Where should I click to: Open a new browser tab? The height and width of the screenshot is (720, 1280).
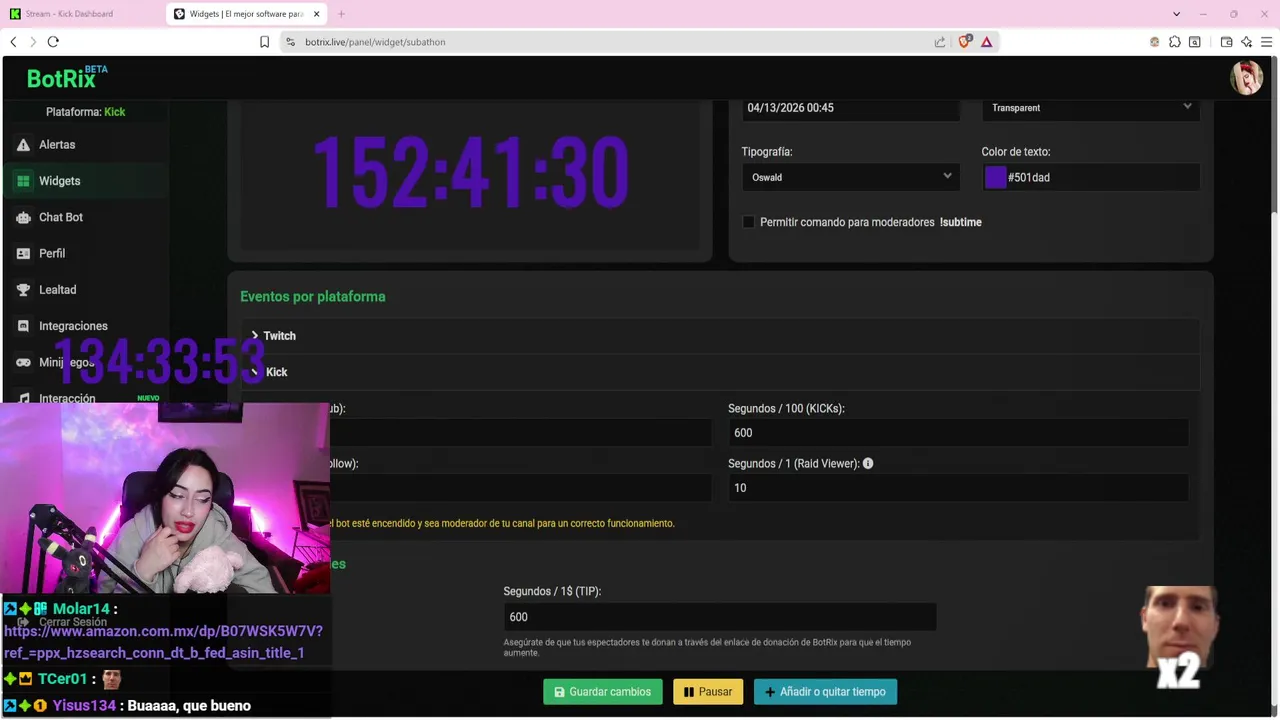(x=341, y=14)
